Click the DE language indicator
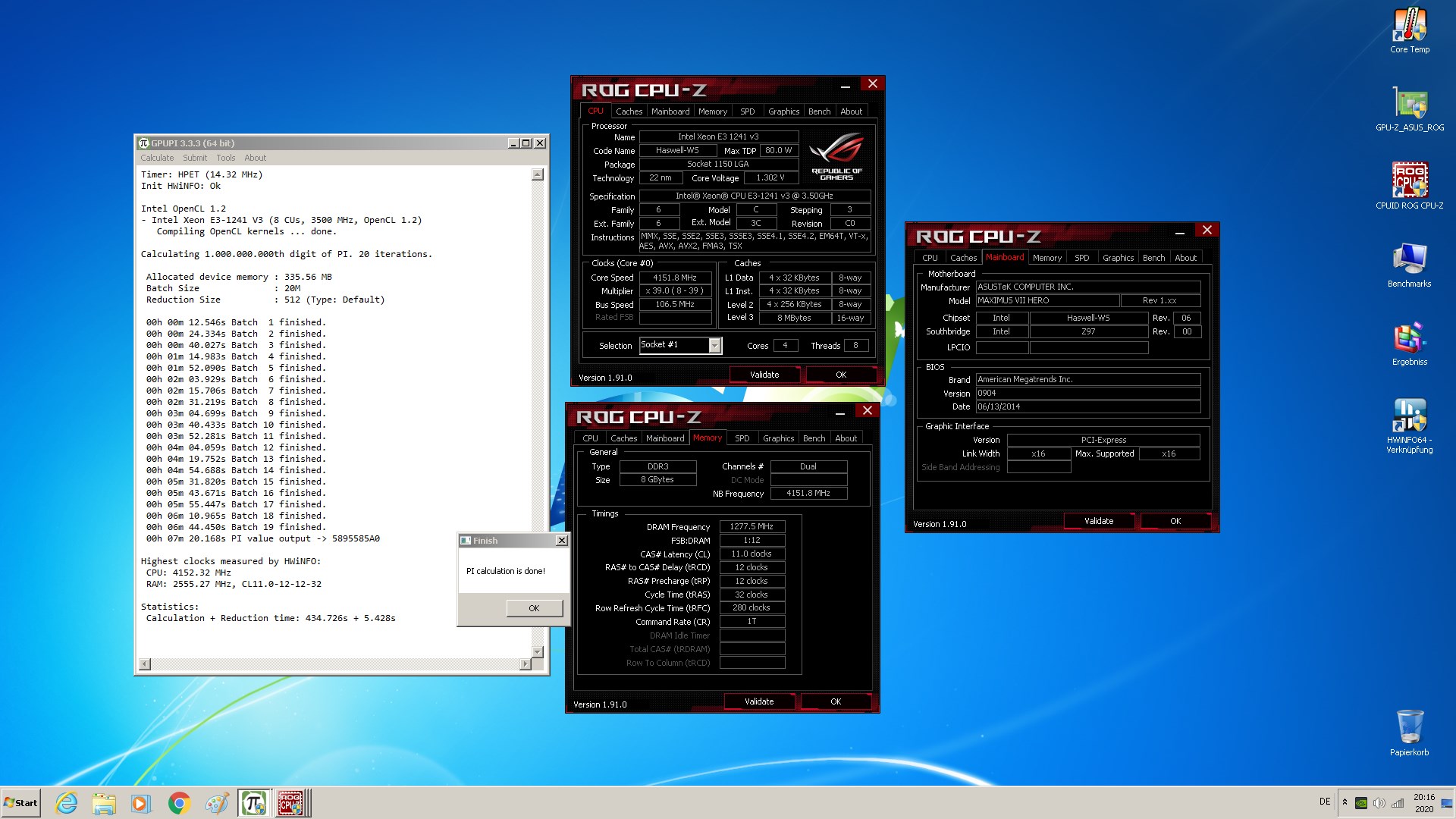 coord(1325,802)
